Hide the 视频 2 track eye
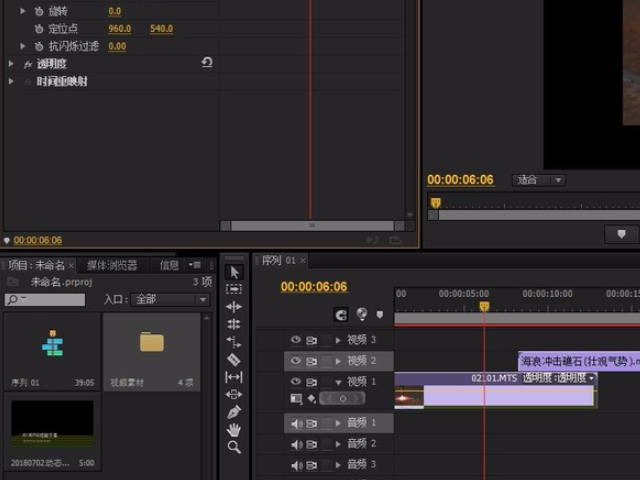 296,360
